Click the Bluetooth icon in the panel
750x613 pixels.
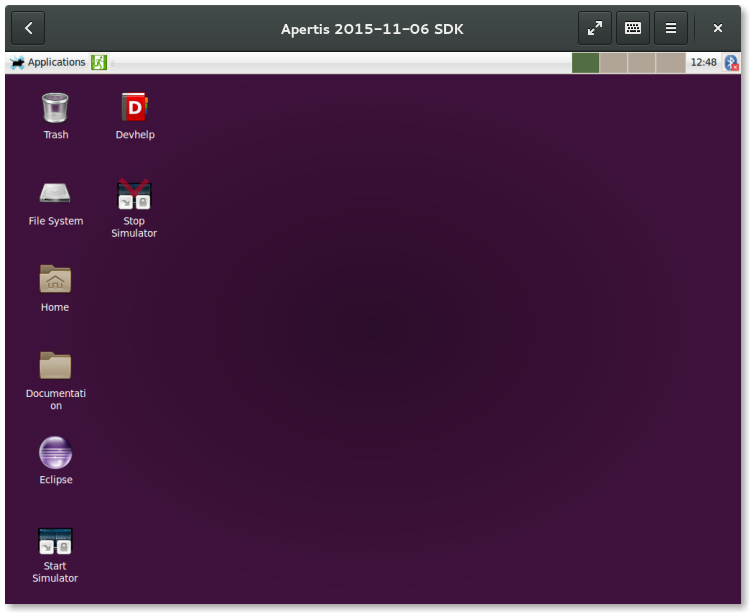[730, 62]
